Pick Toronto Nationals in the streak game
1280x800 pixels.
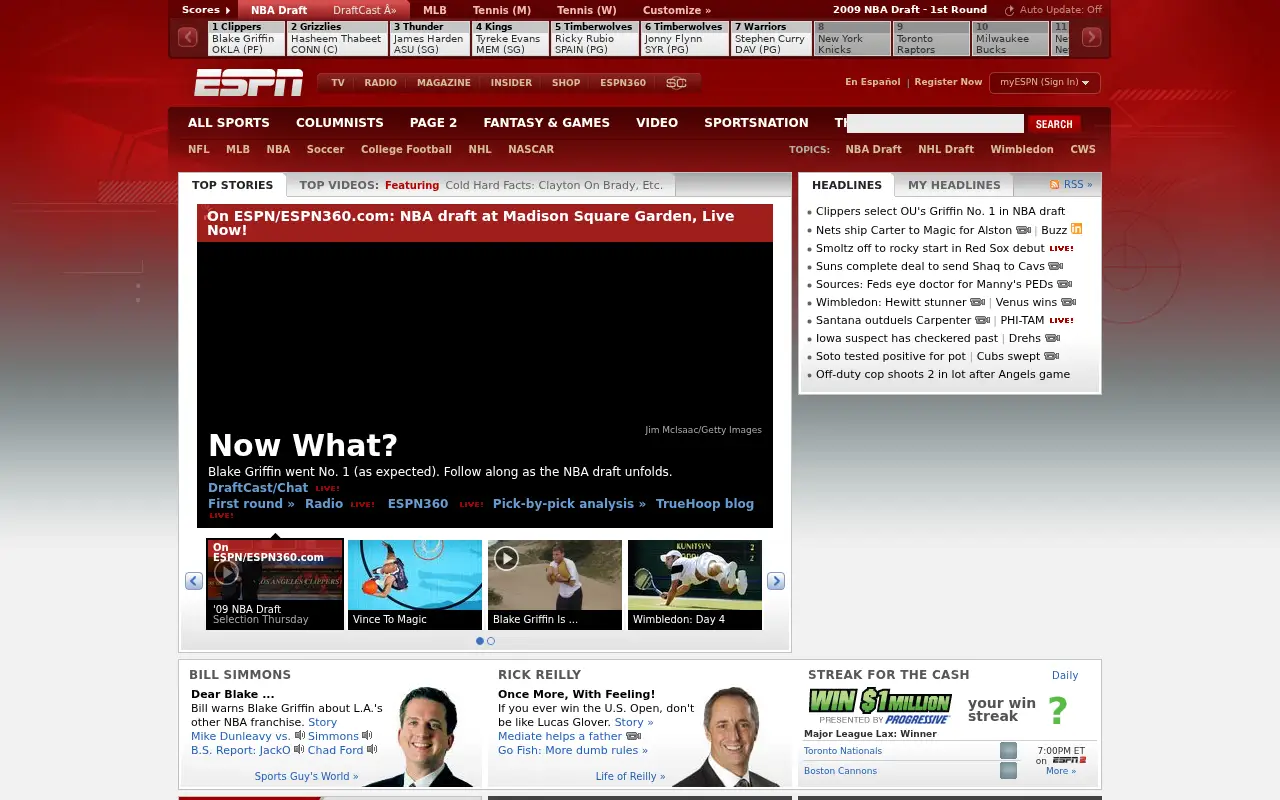1008,751
